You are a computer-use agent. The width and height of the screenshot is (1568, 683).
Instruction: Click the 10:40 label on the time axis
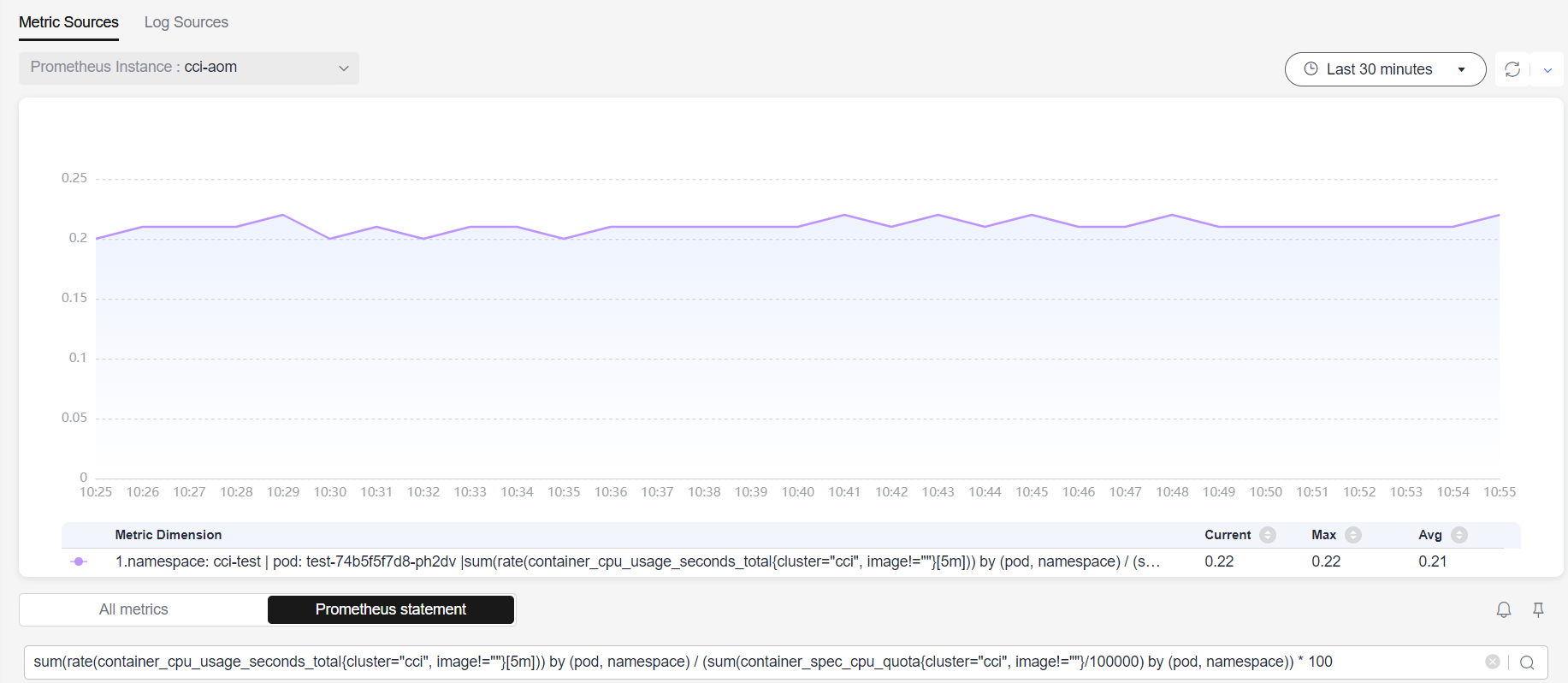(x=798, y=492)
